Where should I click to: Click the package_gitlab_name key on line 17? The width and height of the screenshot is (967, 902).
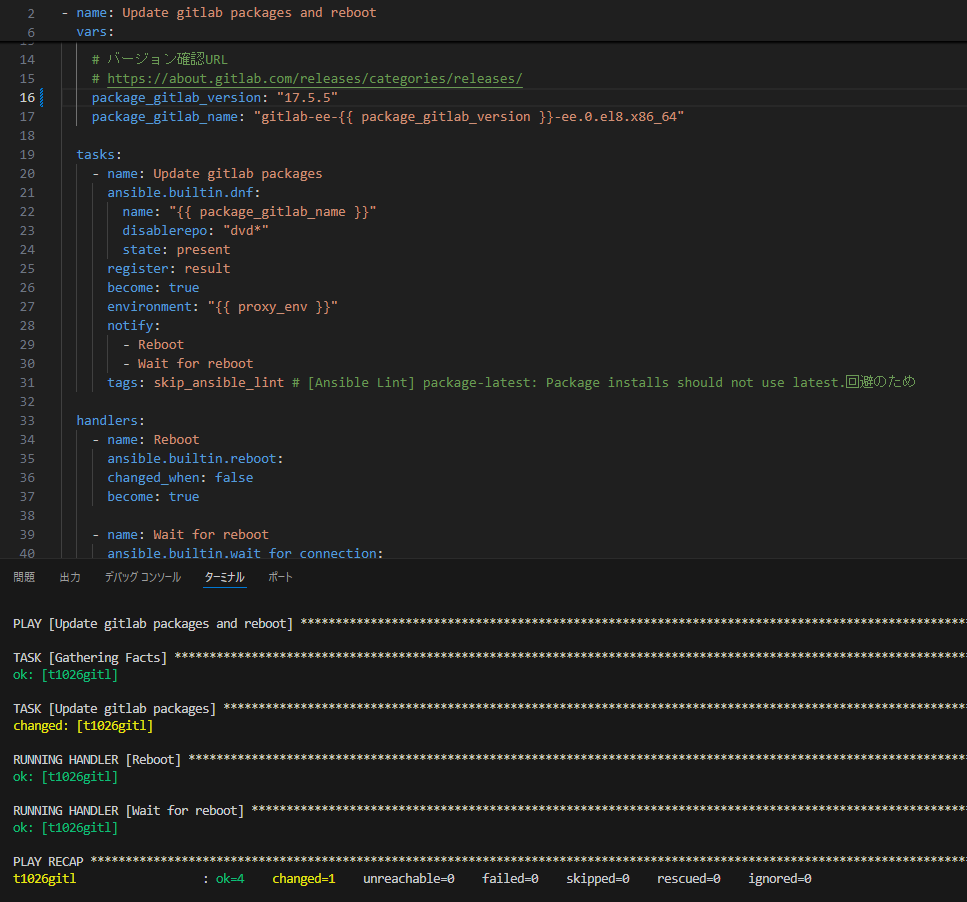tap(165, 117)
